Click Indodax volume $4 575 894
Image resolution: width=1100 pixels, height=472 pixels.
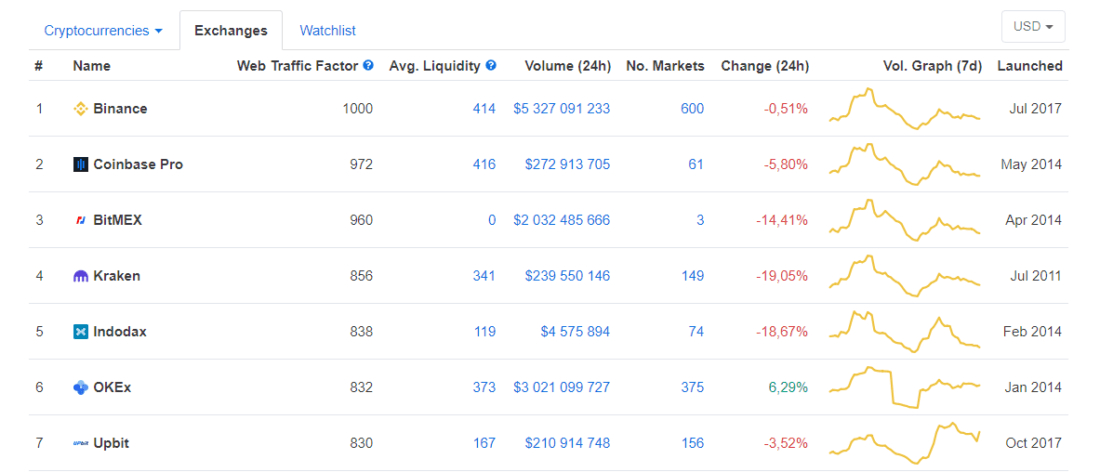pos(575,332)
